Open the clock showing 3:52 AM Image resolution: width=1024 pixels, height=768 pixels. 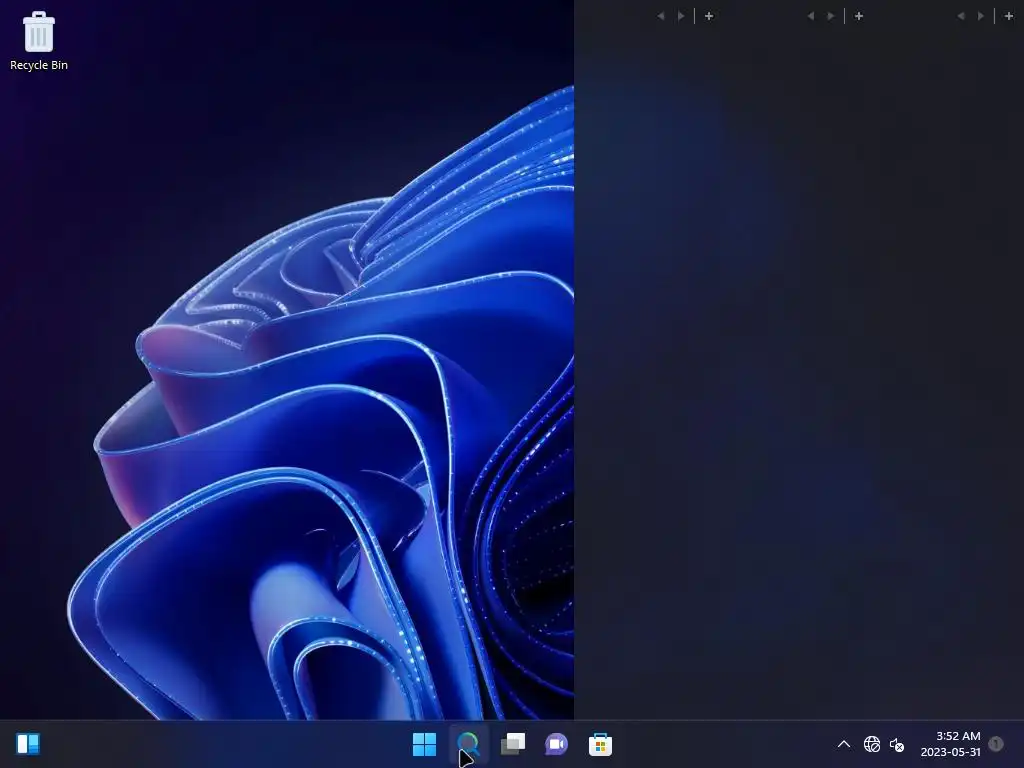(x=958, y=736)
